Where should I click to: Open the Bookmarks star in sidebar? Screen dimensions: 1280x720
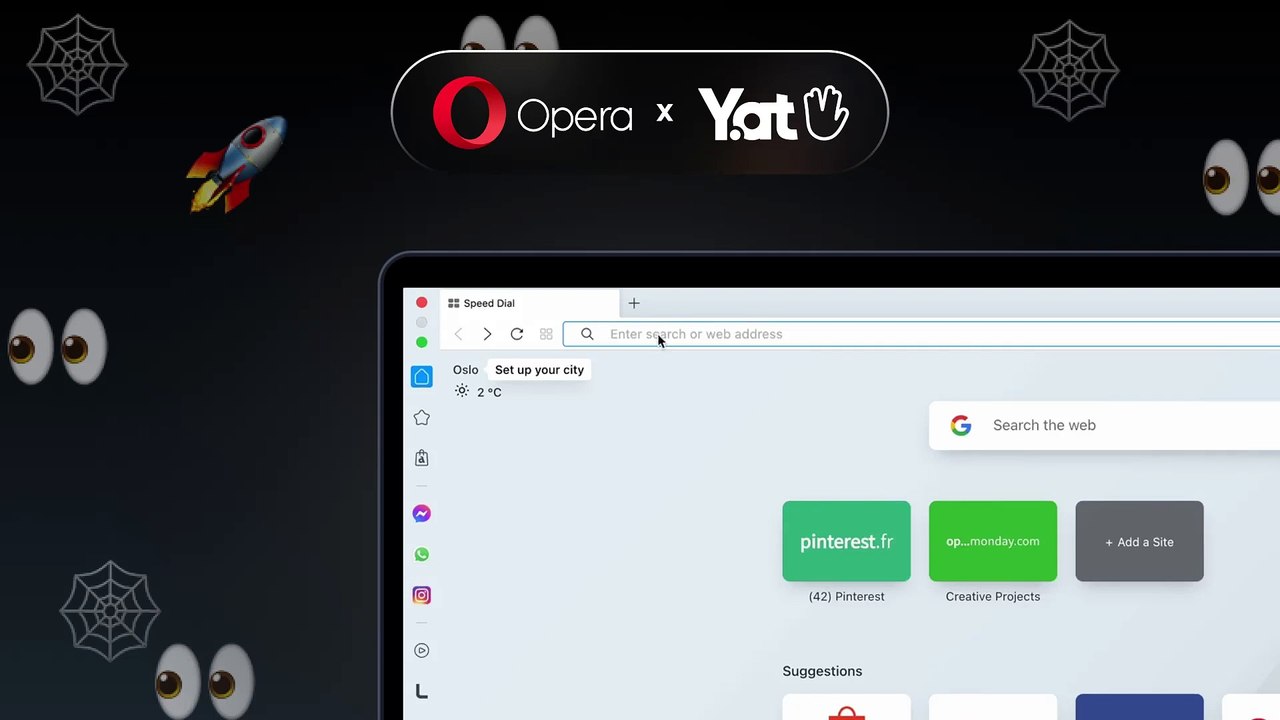422,418
